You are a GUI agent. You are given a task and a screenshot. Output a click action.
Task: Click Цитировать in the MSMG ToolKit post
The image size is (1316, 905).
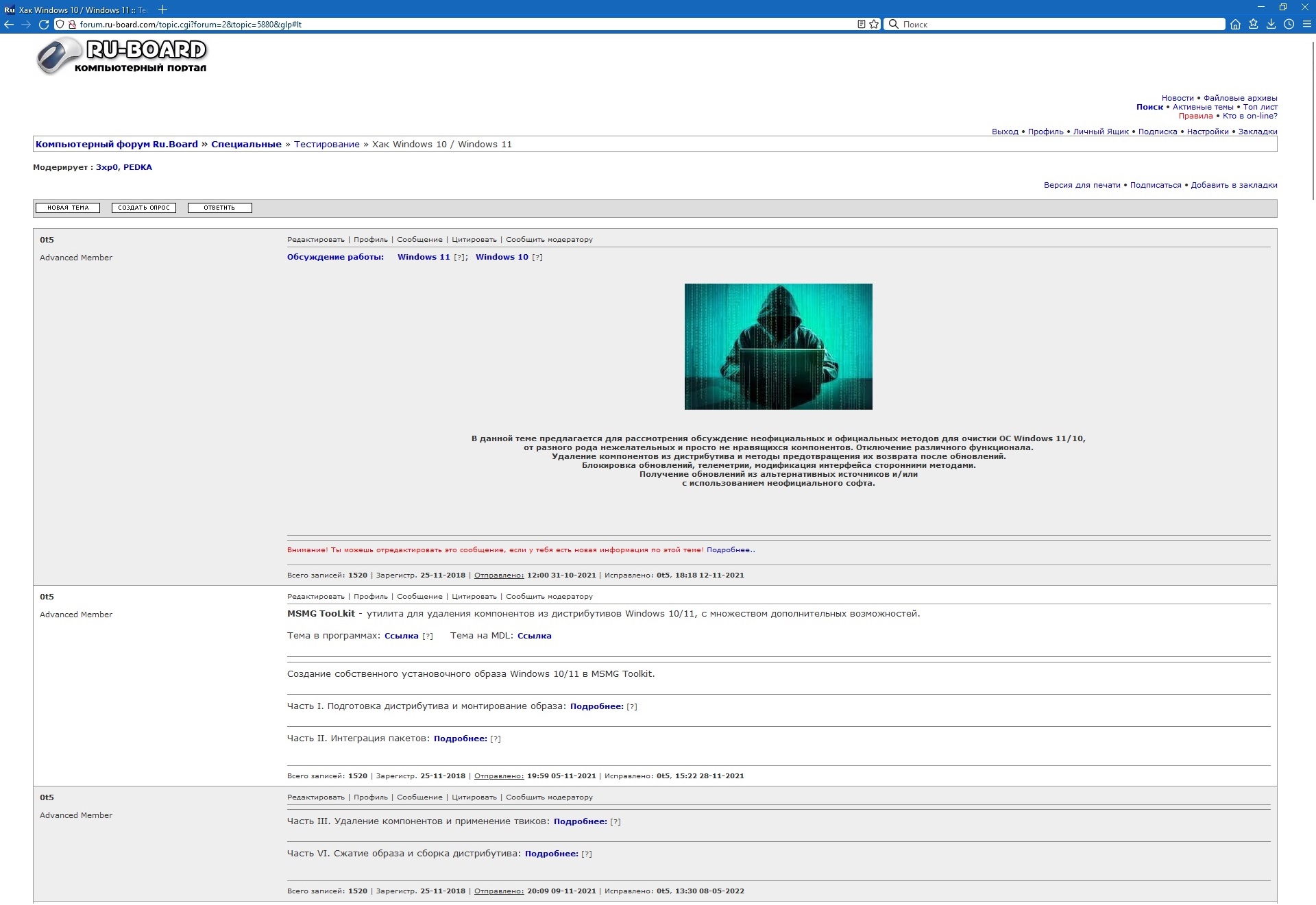click(x=474, y=597)
